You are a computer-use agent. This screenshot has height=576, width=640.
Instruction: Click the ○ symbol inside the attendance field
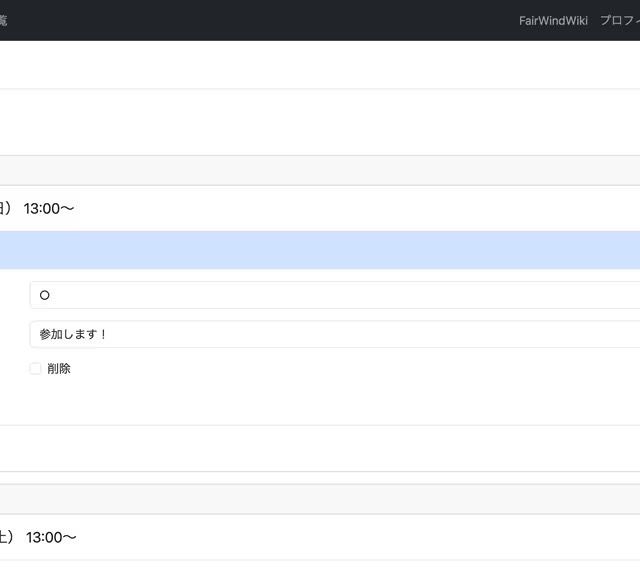(44, 295)
